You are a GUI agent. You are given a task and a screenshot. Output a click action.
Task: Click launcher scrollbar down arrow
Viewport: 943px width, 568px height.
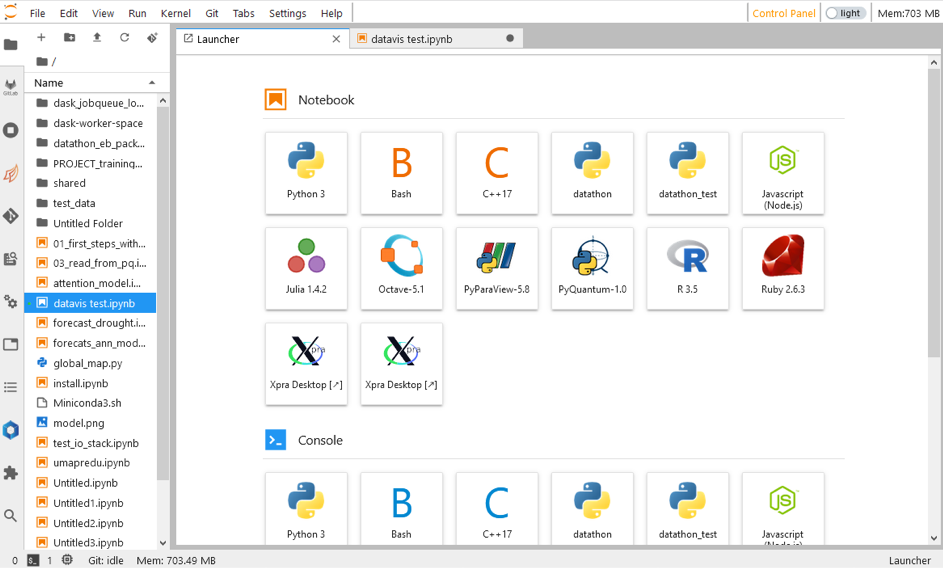coord(934,539)
